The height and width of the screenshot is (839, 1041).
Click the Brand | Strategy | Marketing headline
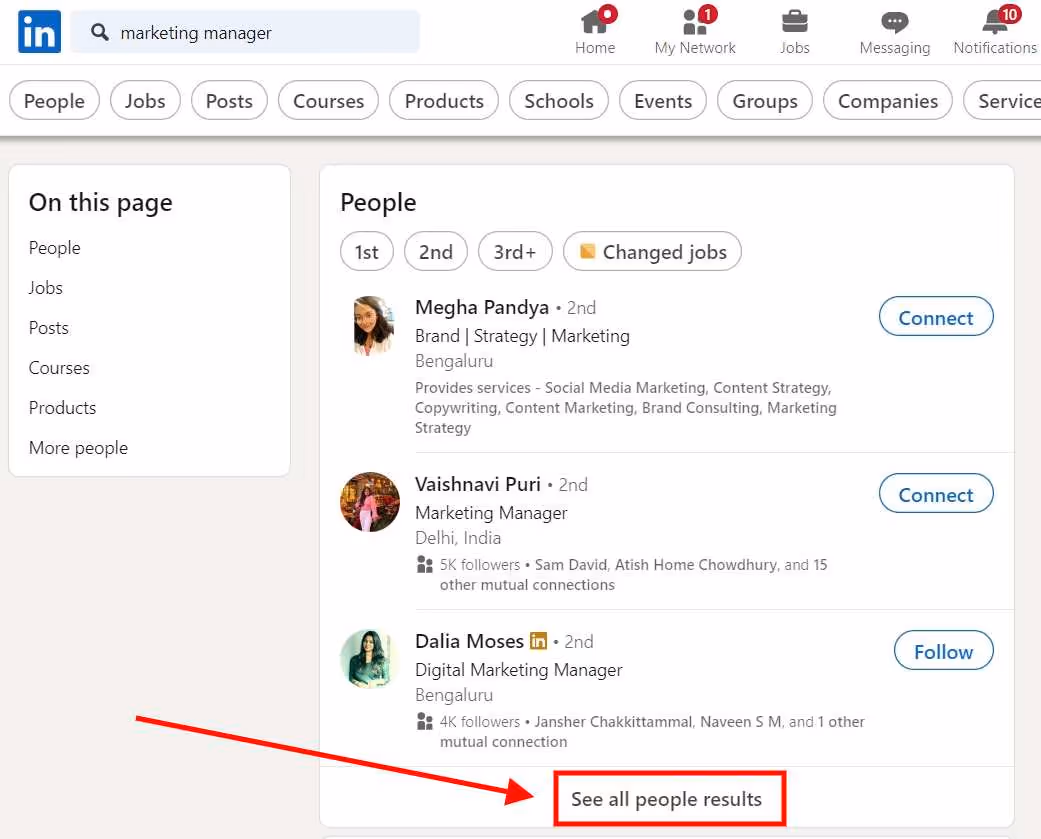[x=522, y=336]
